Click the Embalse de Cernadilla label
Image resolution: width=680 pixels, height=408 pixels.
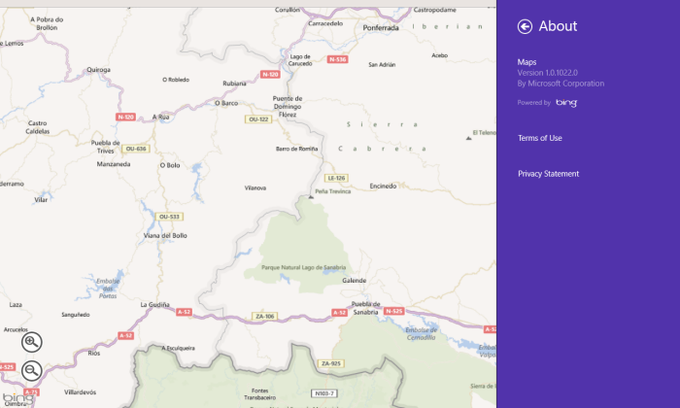(x=421, y=333)
